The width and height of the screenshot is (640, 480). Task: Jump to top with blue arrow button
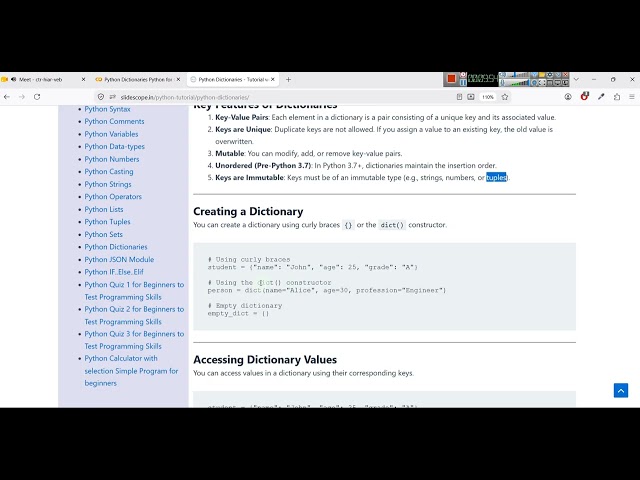pos(620,391)
